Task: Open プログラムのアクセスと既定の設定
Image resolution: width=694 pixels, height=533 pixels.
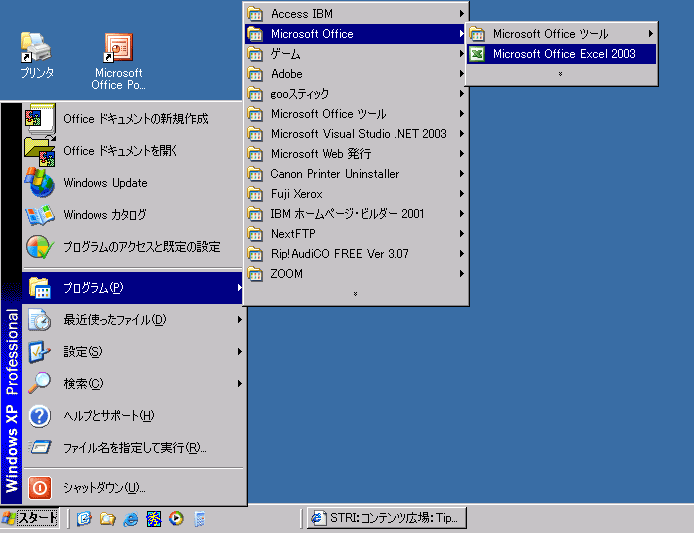Action: (132, 247)
